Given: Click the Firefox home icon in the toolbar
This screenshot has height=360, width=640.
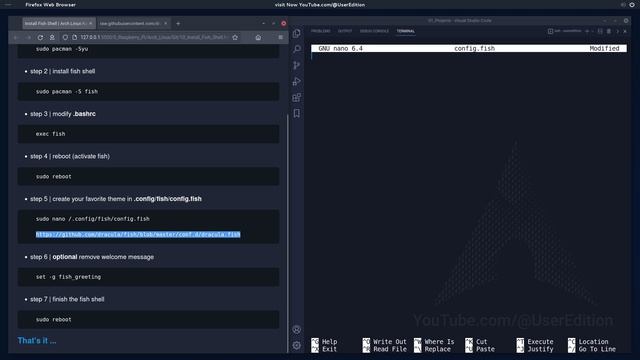Looking at the screenshot, I should point(258,38).
